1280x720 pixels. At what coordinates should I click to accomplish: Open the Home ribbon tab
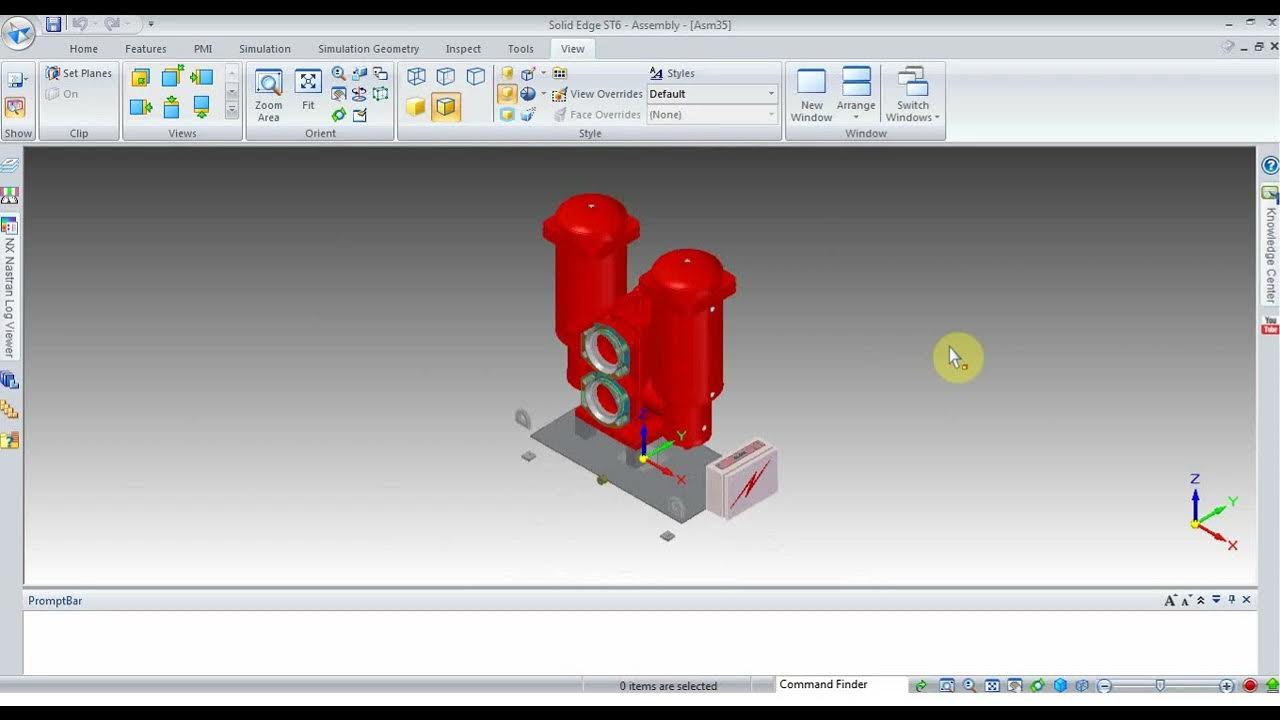(x=84, y=49)
